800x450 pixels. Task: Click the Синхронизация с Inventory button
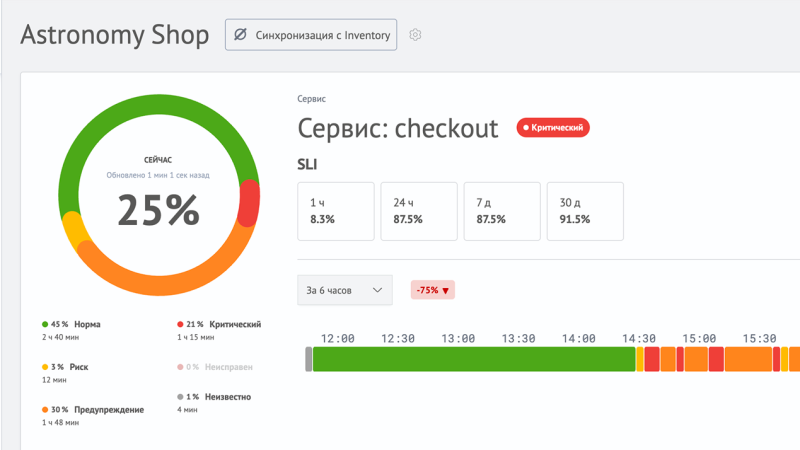click(311, 35)
